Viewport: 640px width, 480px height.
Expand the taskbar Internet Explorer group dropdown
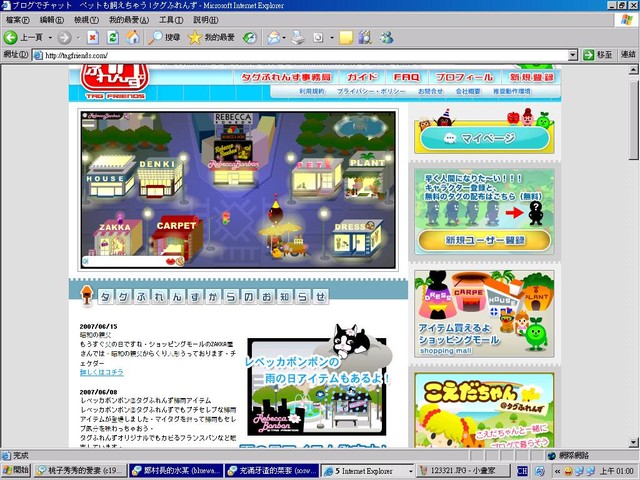point(411,471)
